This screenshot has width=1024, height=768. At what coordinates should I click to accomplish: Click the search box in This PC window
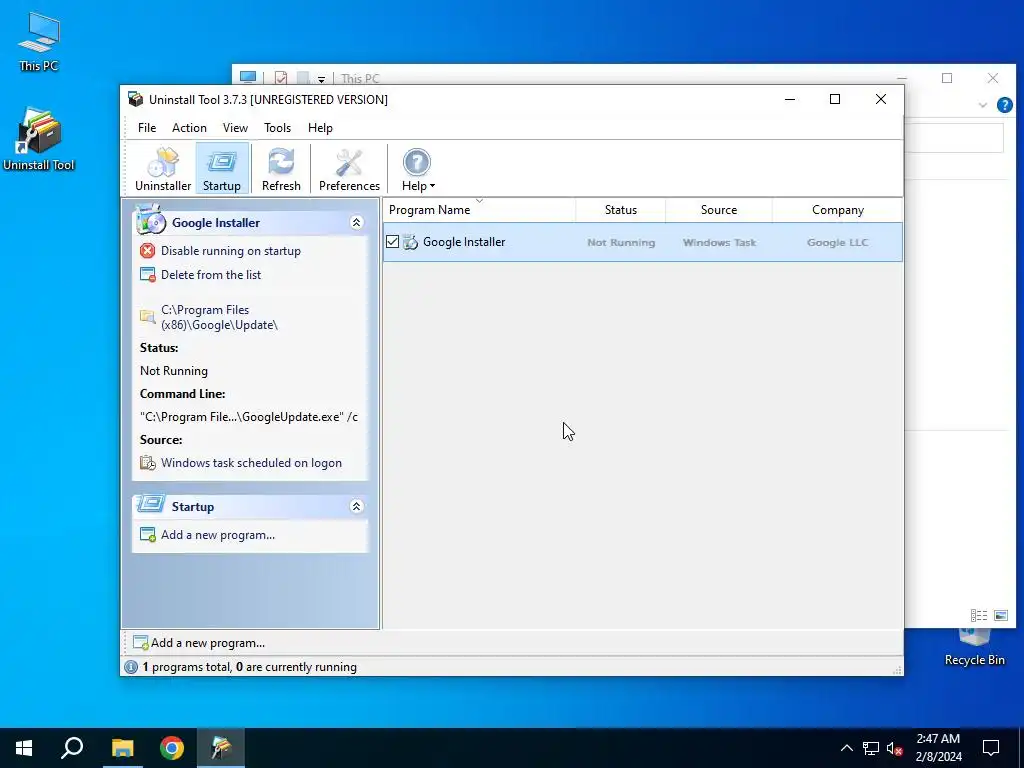[x=953, y=138]
